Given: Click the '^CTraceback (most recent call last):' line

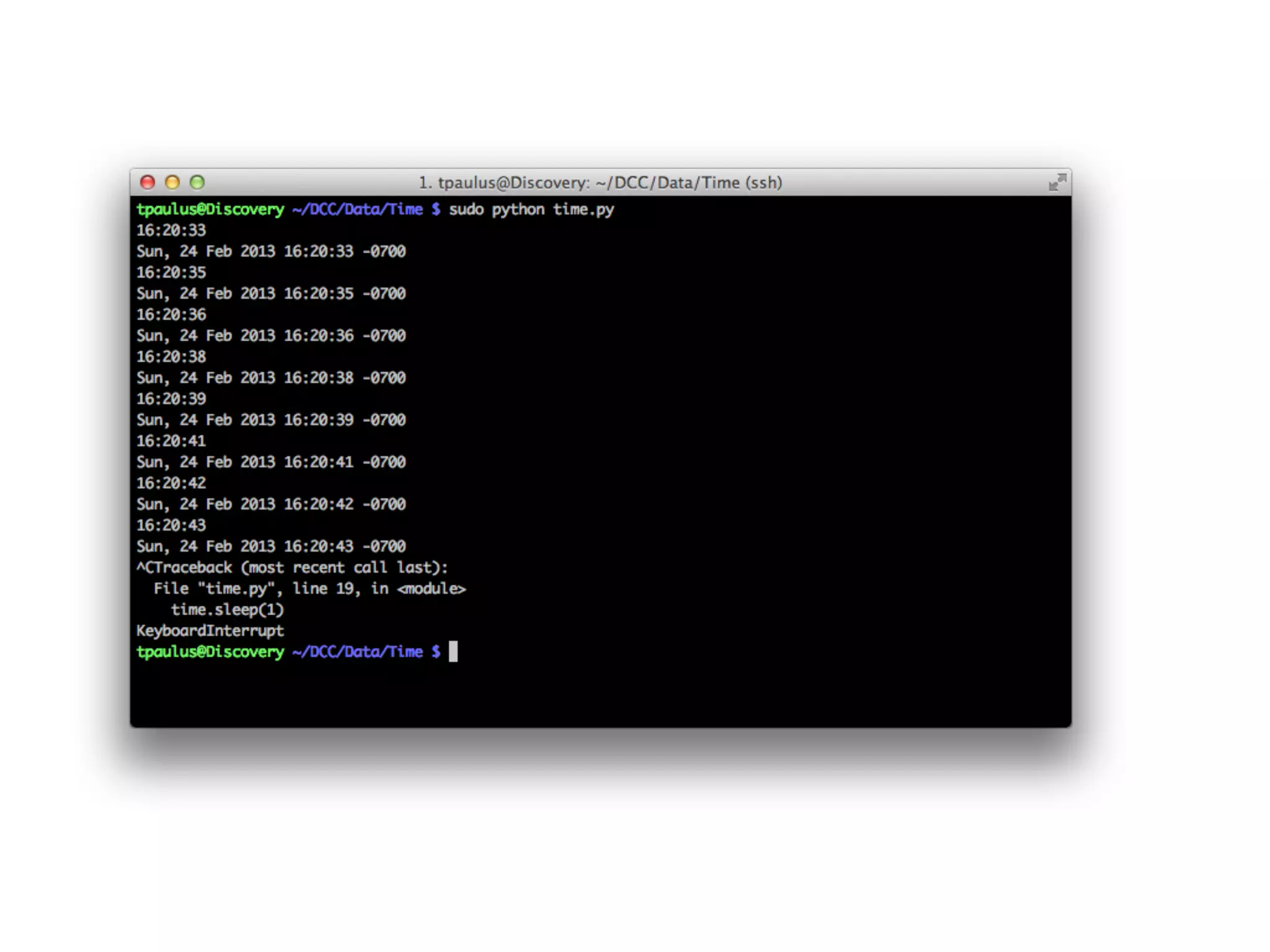Looking at the screenshot, I should pyautogui.click(x=292, y=568).
